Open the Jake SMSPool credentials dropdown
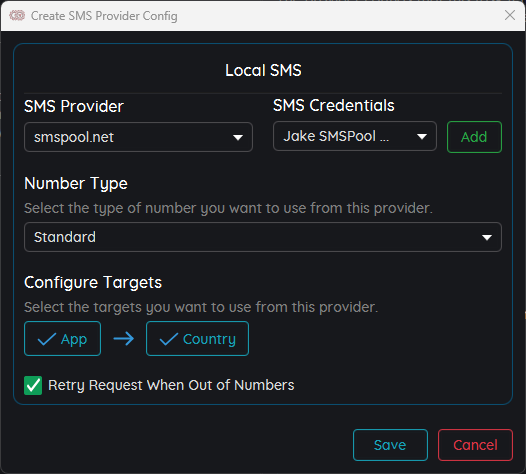526x474 pixels. coord(355,136)
